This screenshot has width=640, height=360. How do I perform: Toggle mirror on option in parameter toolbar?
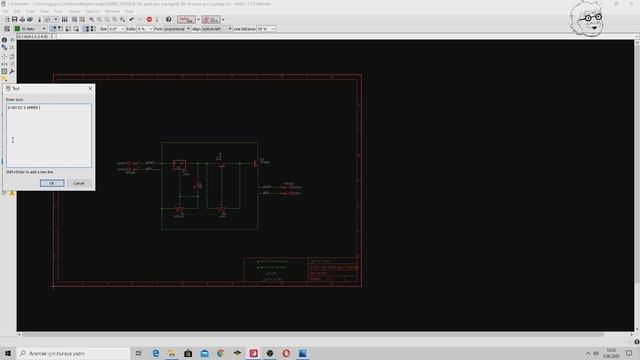93,29
